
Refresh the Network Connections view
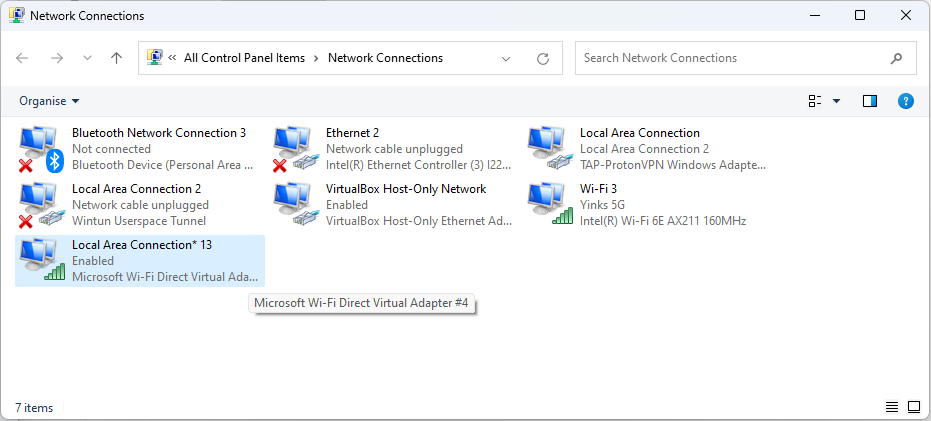coord(543,58)
